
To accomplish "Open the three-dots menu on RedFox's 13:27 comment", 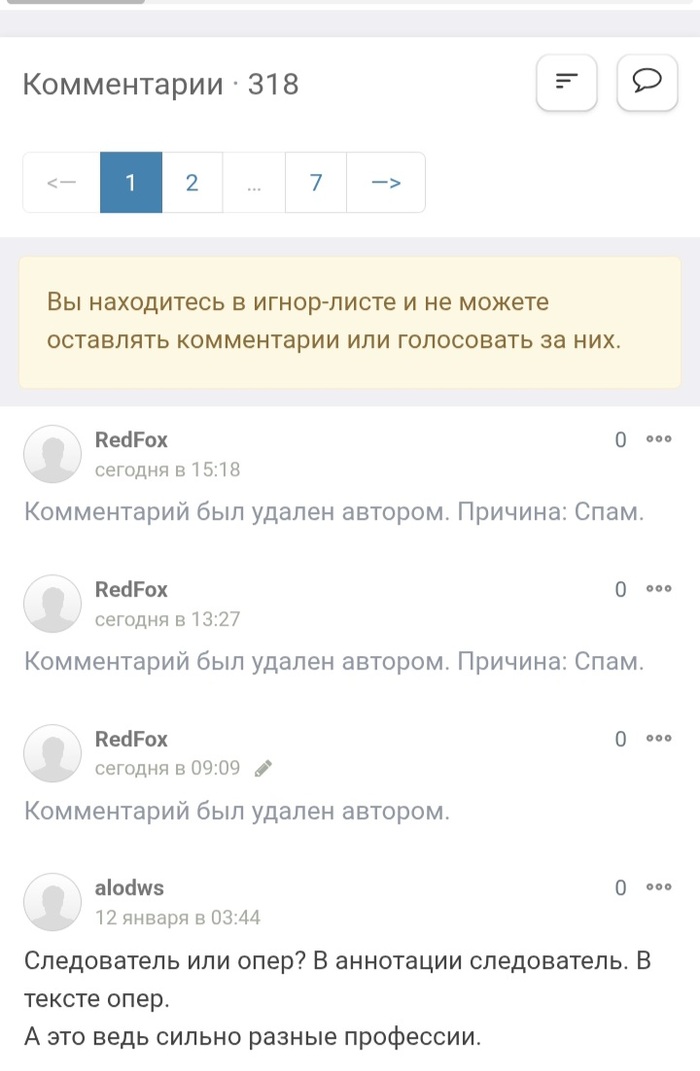I will pos(658,589).
